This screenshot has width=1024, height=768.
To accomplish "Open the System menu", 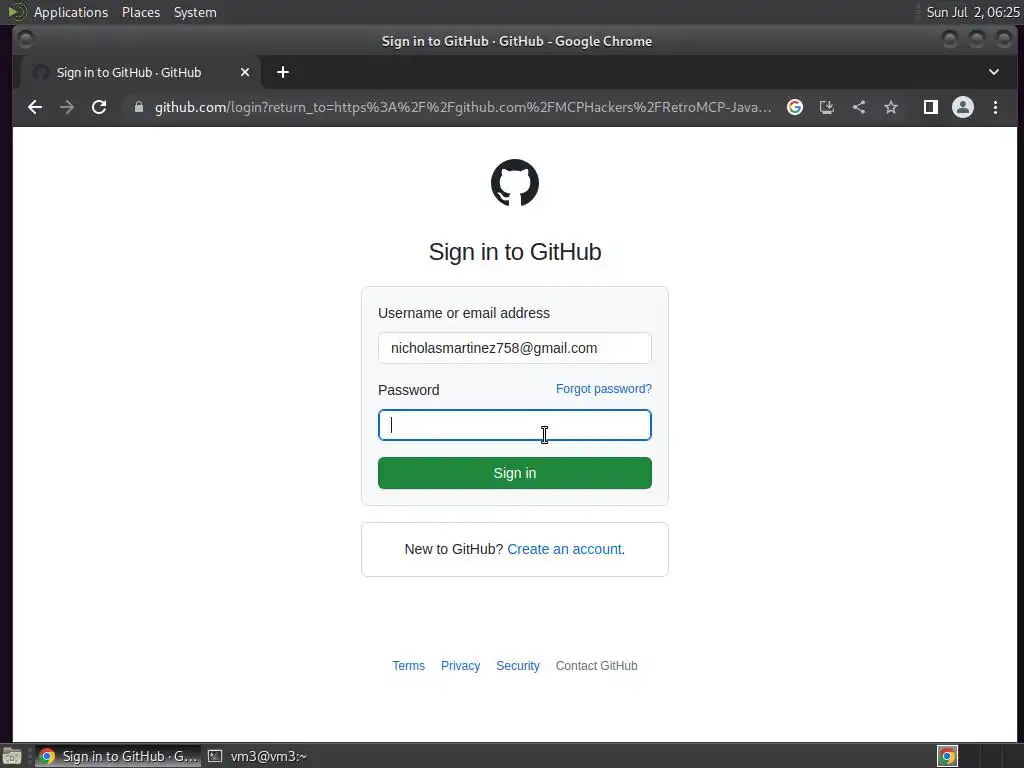I will pos(195,12).
